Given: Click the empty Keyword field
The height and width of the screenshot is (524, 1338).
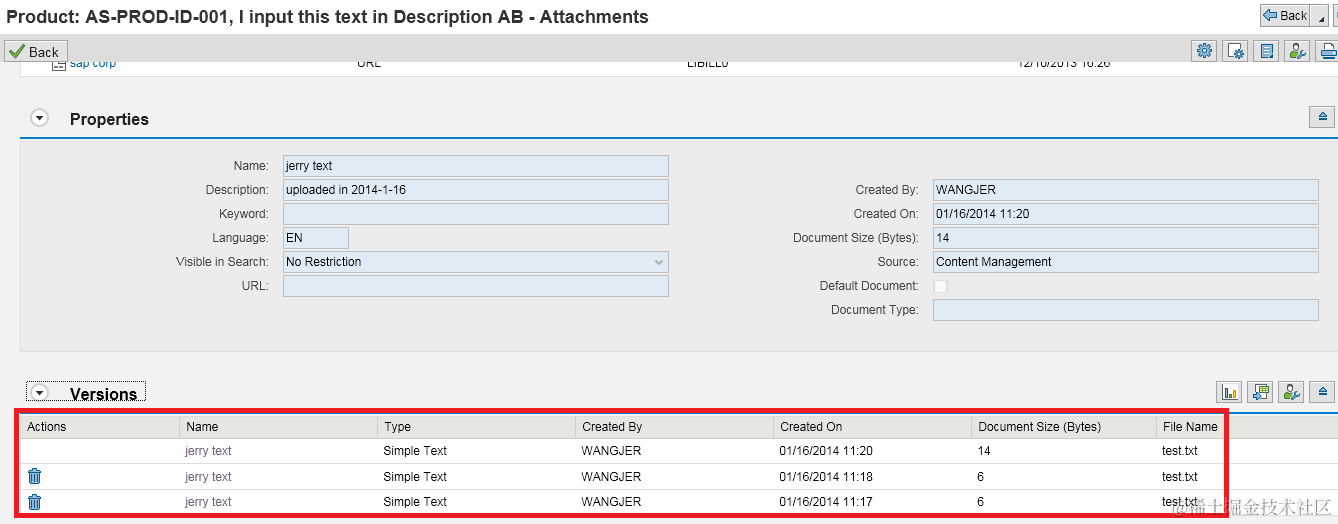Looking at the screenshot, I should click(476, 214).
